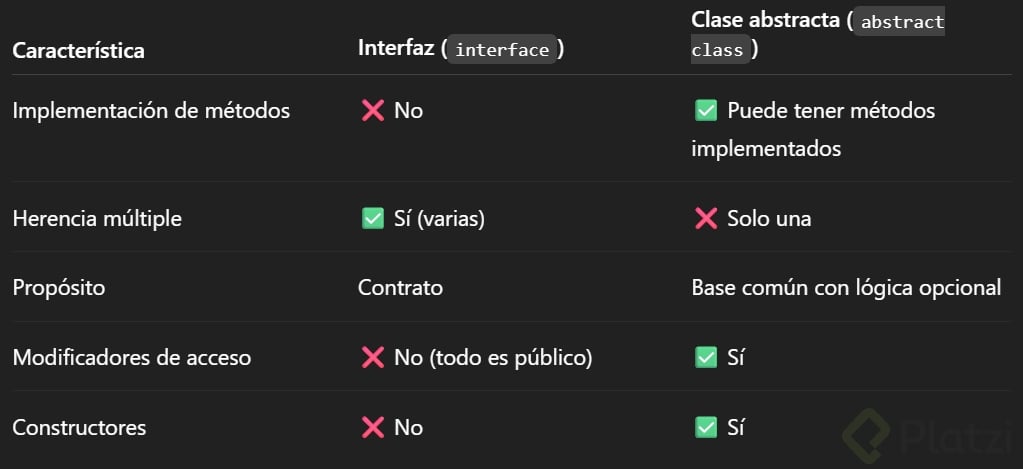Viewport: 1023px width, 469px height.
Task: Click the Base común con lógica opcional cell
Action: point(846,288)
